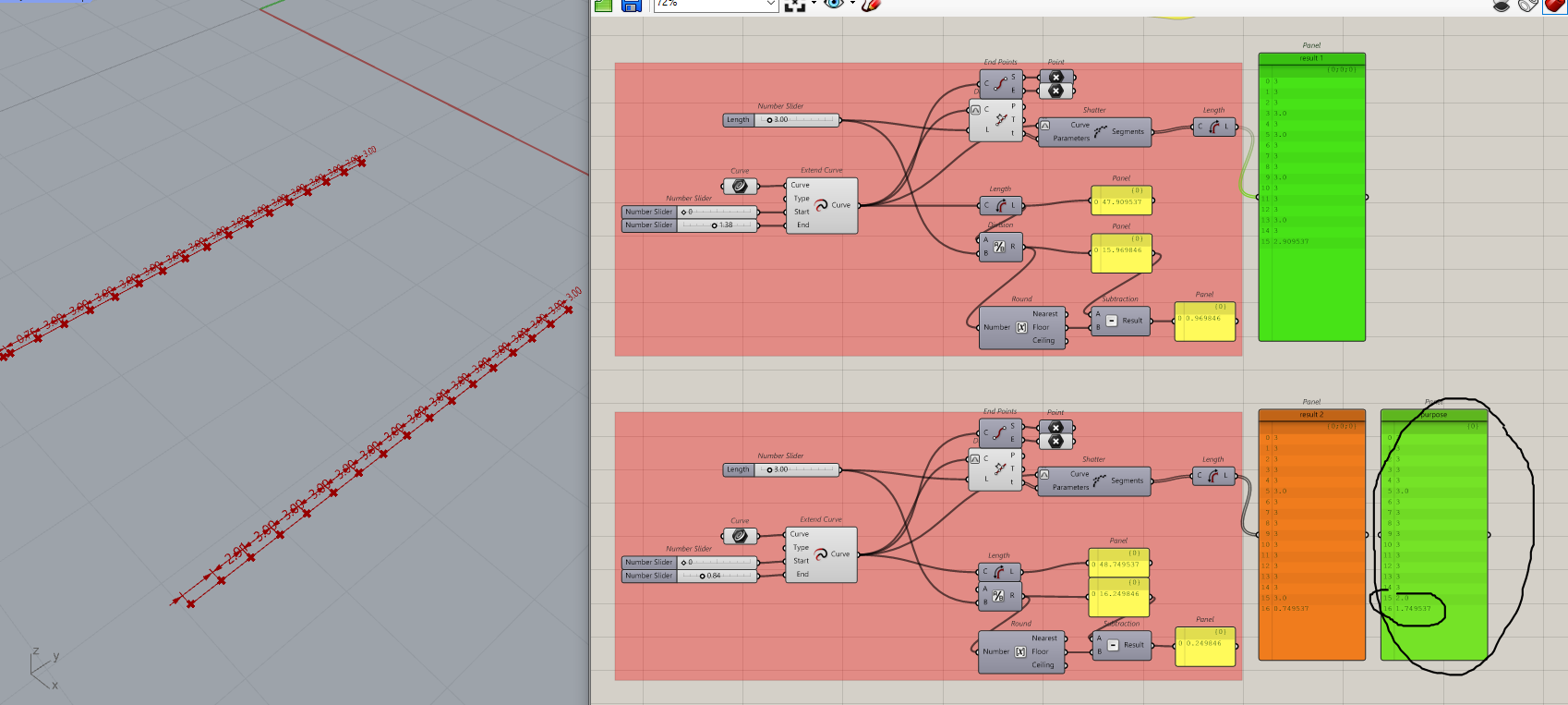Select second Point parameter in lower group
The width and height of the screenshot is (1568, 705).
[1055, 441]
